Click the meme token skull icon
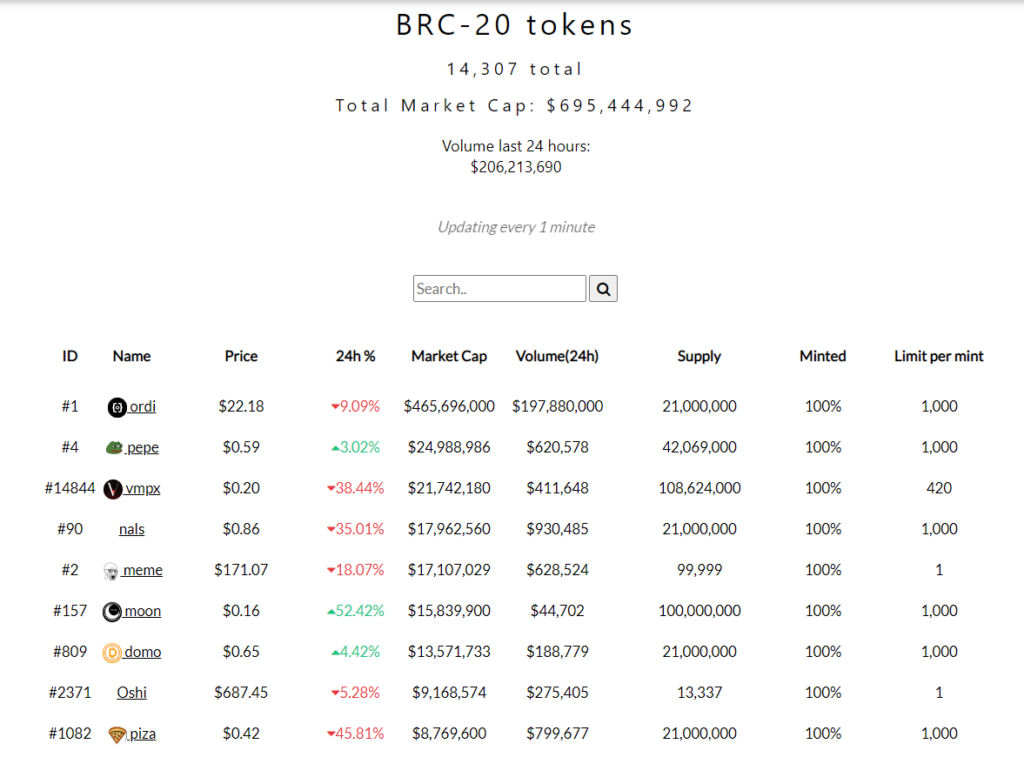This screenshot has height=764, width=1024. (111, 571)
